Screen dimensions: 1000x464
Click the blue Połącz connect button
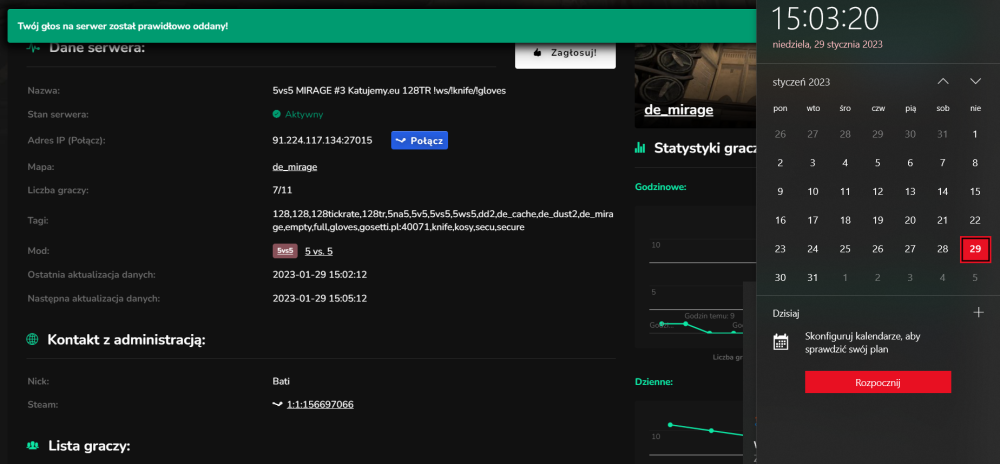pos(419,140)
